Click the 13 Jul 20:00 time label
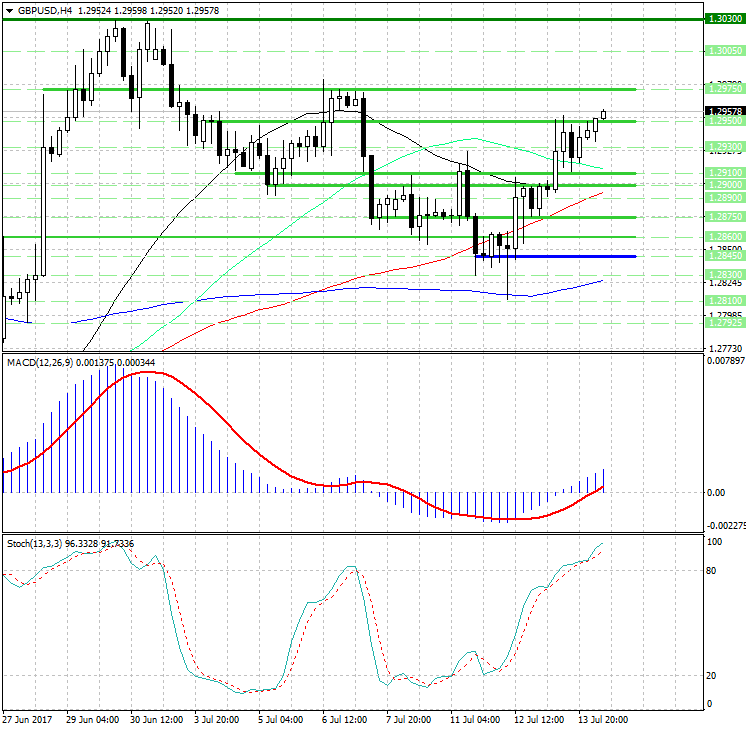746x731 pixels. click(x=603, y=720)
